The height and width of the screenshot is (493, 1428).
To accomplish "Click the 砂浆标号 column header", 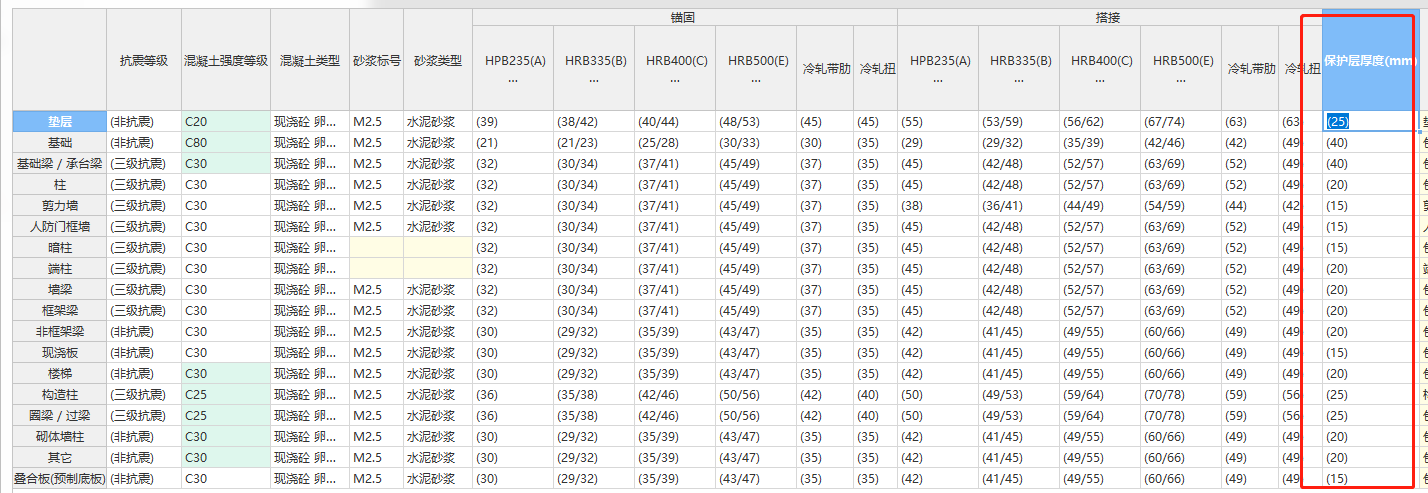I will [377, 60].
